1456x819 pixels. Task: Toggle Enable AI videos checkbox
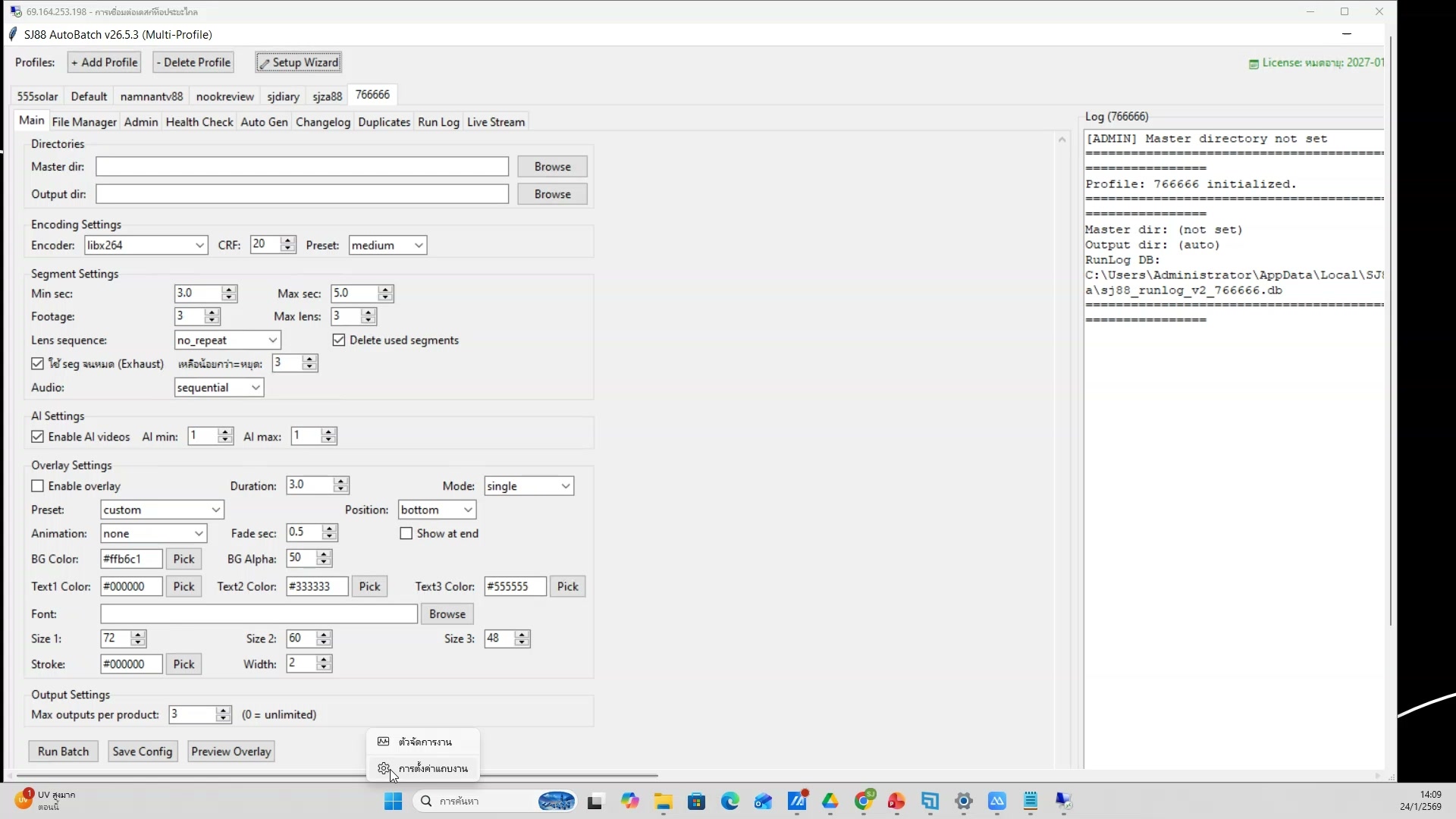coord(38,437)
